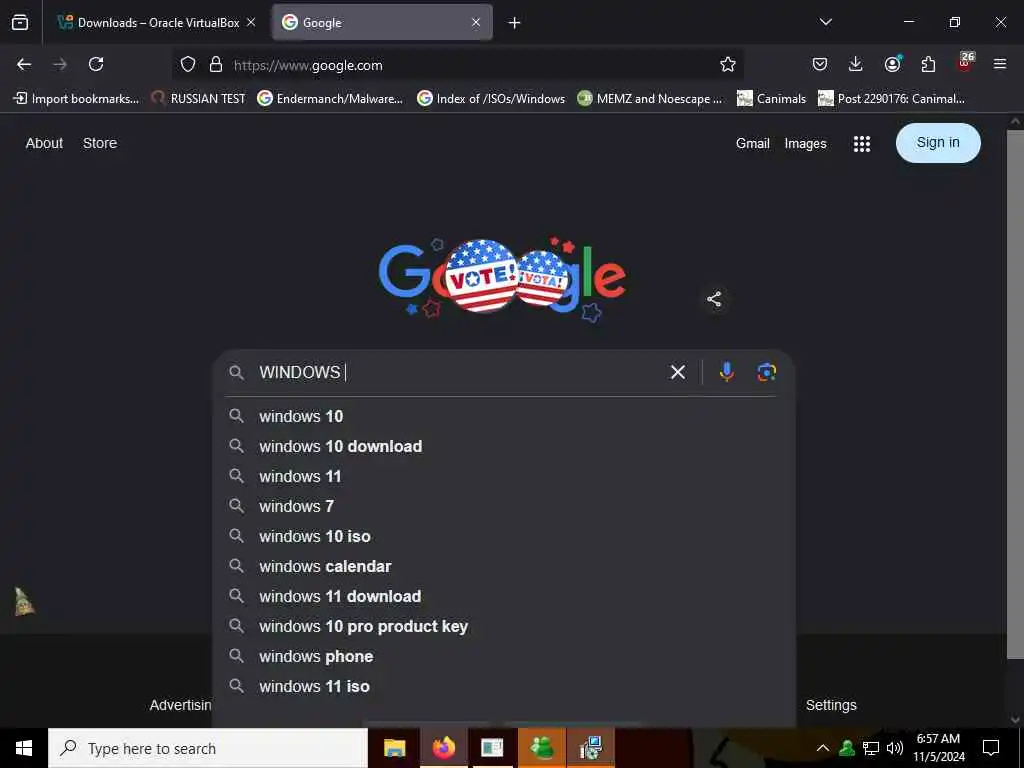Share the Google election doodle
This screenshot has width=1024, height=768.
(714, 299)
